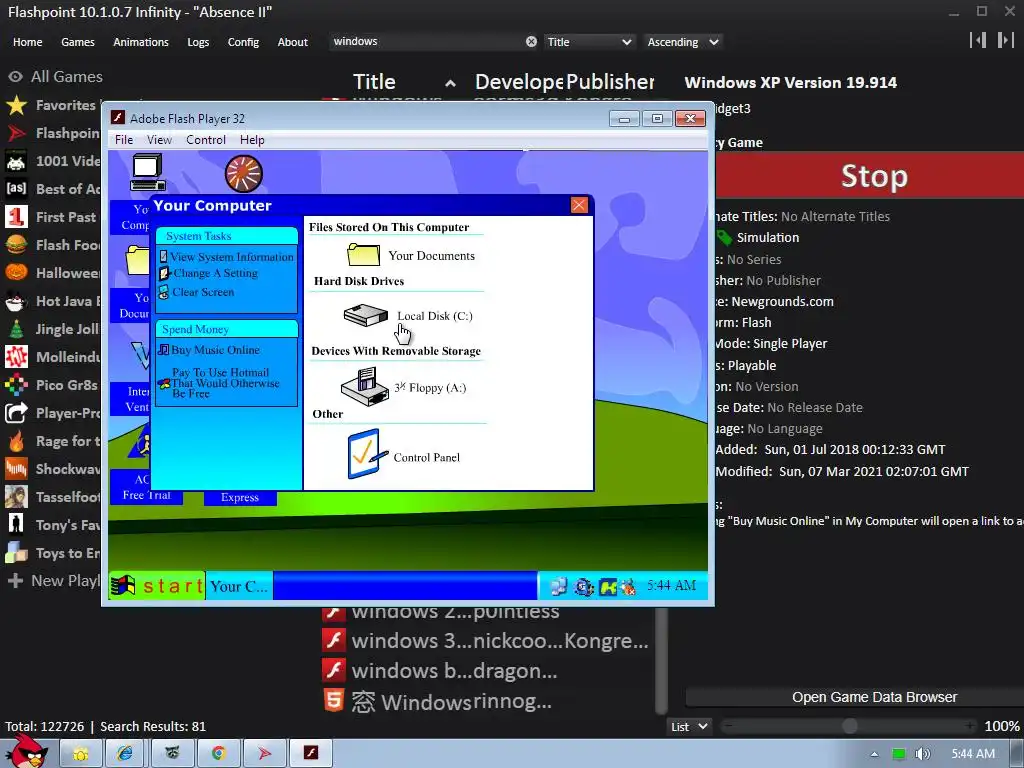The image size is (1024, 768).
Task: Toggle the left sidebar visibility icon
Action: (978, 40)
